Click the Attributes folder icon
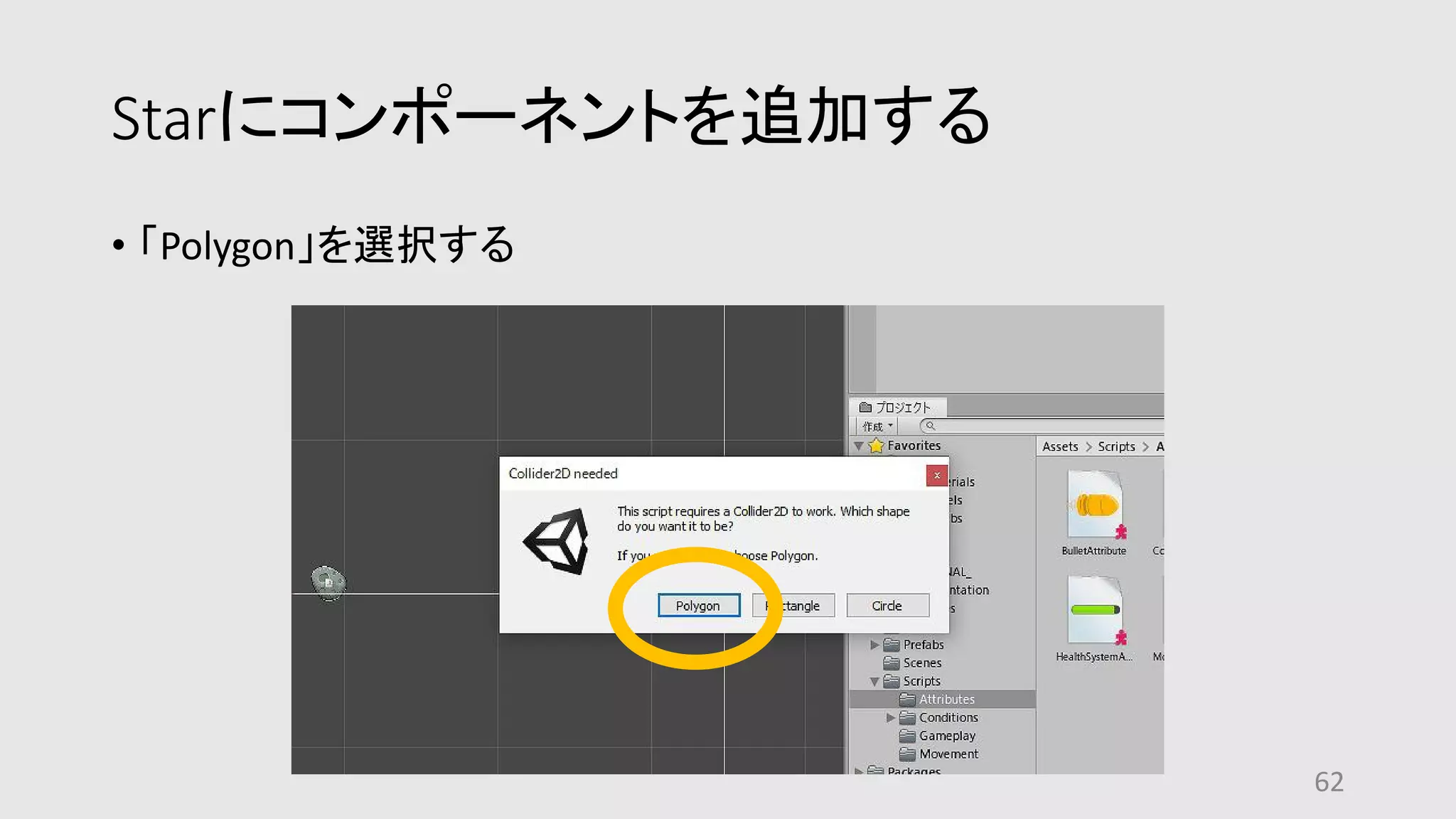The image size is (1456, 819). [x=907, y=700]
